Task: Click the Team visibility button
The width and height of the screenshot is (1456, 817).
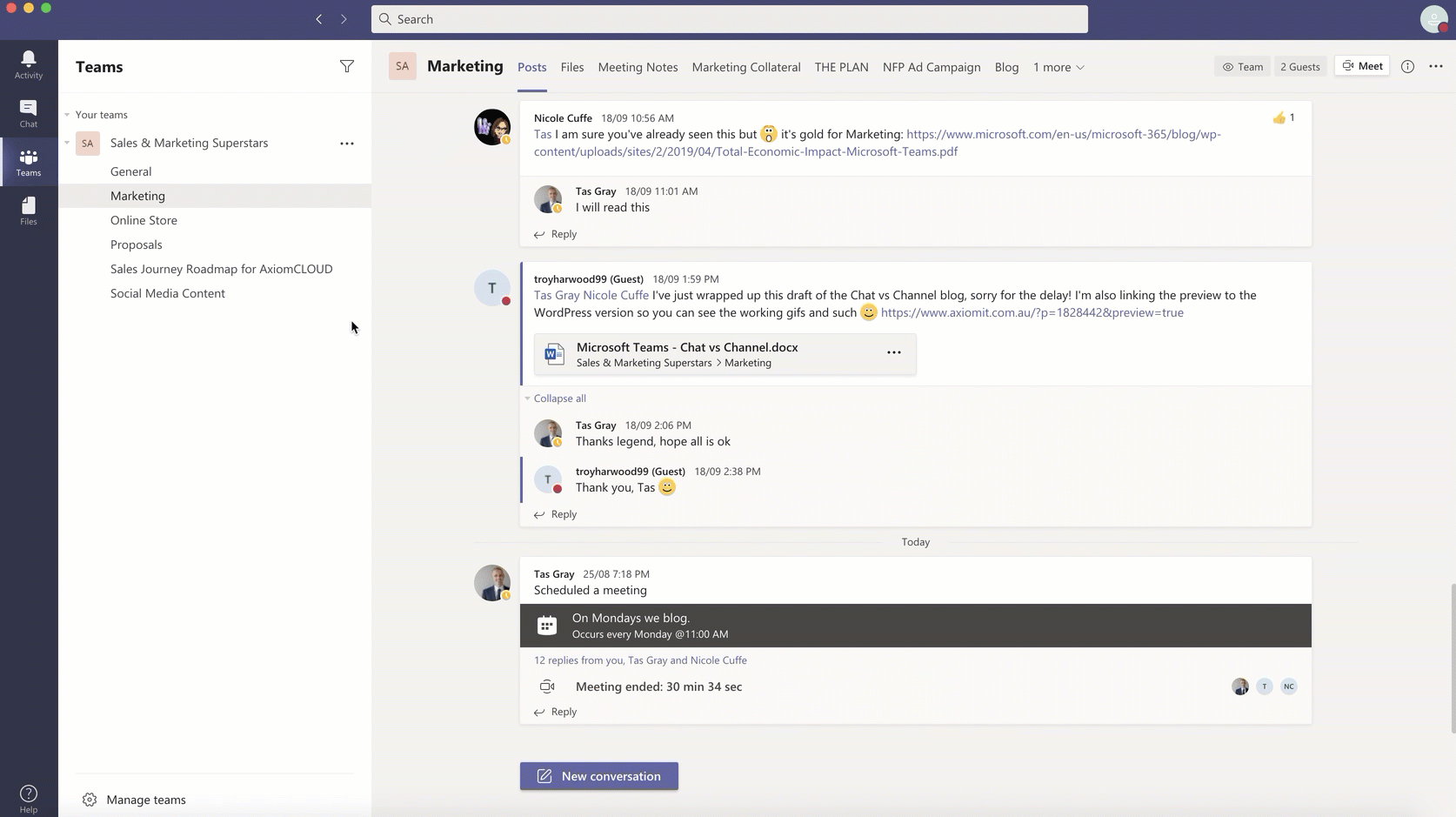Action: [x=1242, y=66]
